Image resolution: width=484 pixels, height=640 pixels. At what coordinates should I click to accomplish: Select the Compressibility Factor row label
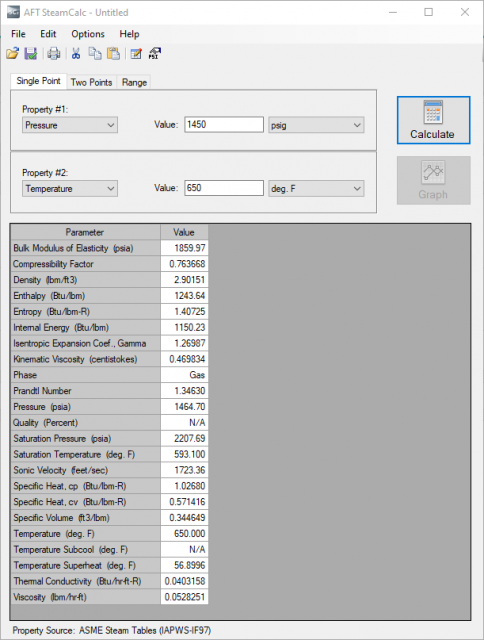[x=85, y=264]
